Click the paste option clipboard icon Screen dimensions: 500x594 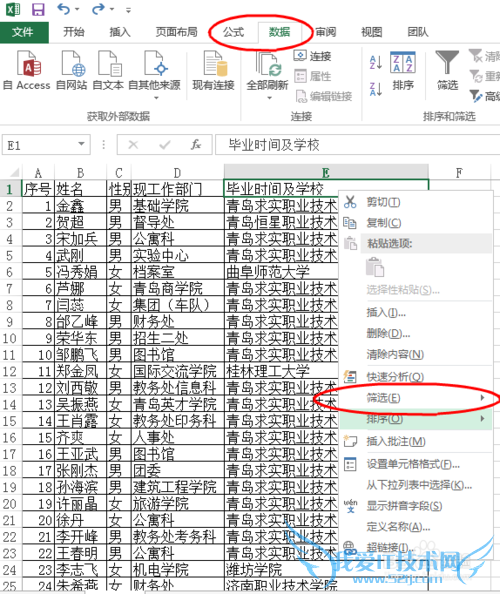click(x=375, y=267)
